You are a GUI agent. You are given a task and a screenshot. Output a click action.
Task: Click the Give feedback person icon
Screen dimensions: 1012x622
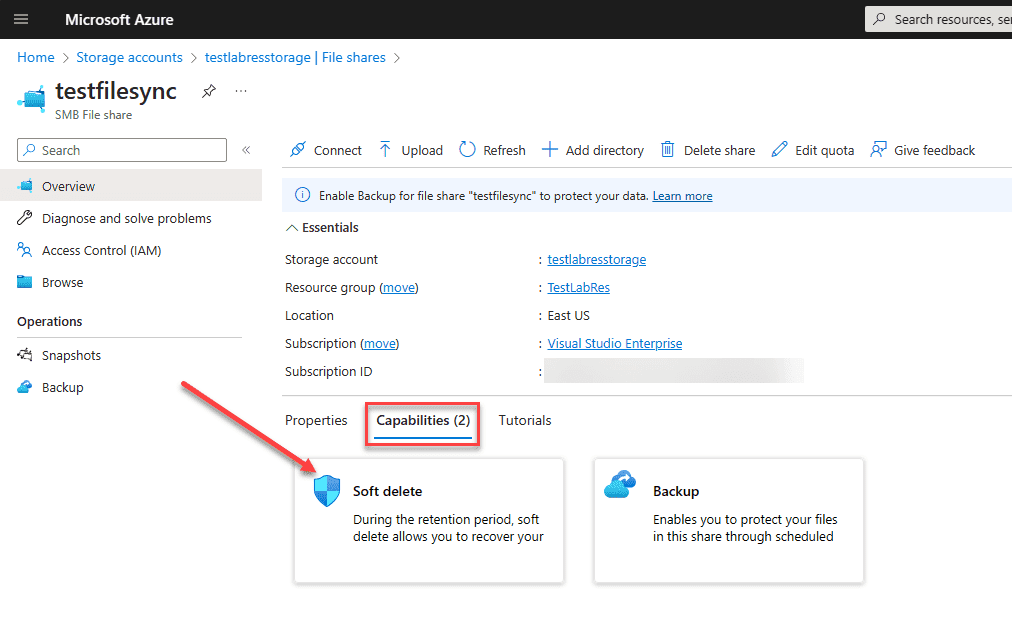tap(878, 150)
